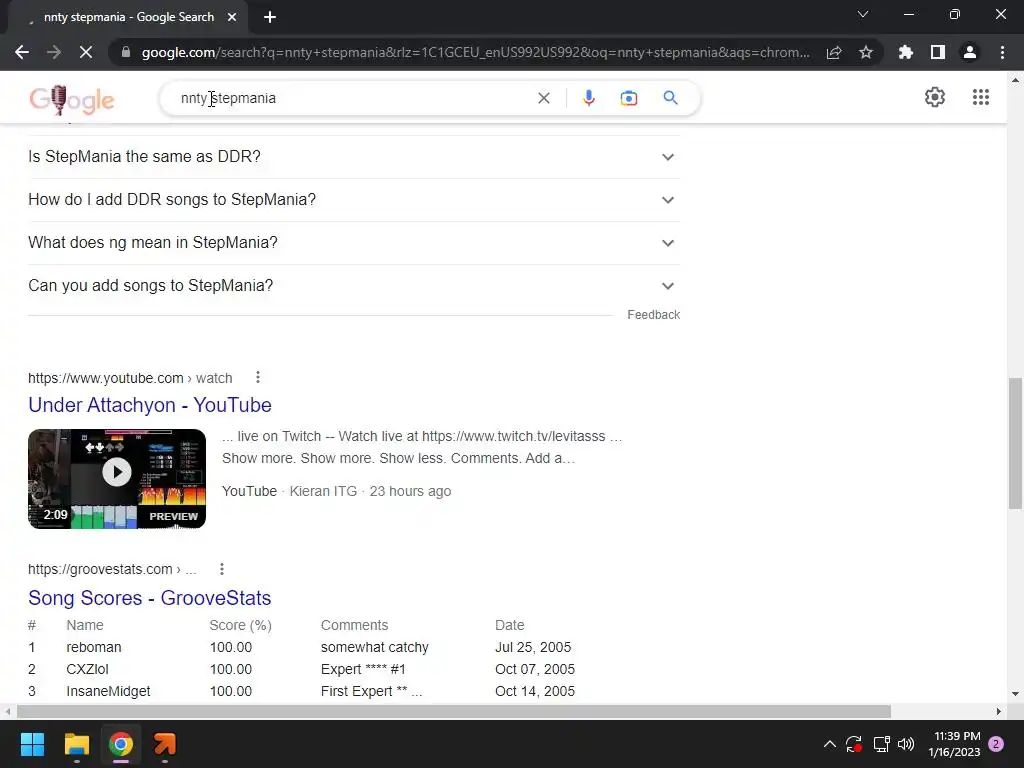
Task: Open the browser side panel
Action: coord(938,52)
